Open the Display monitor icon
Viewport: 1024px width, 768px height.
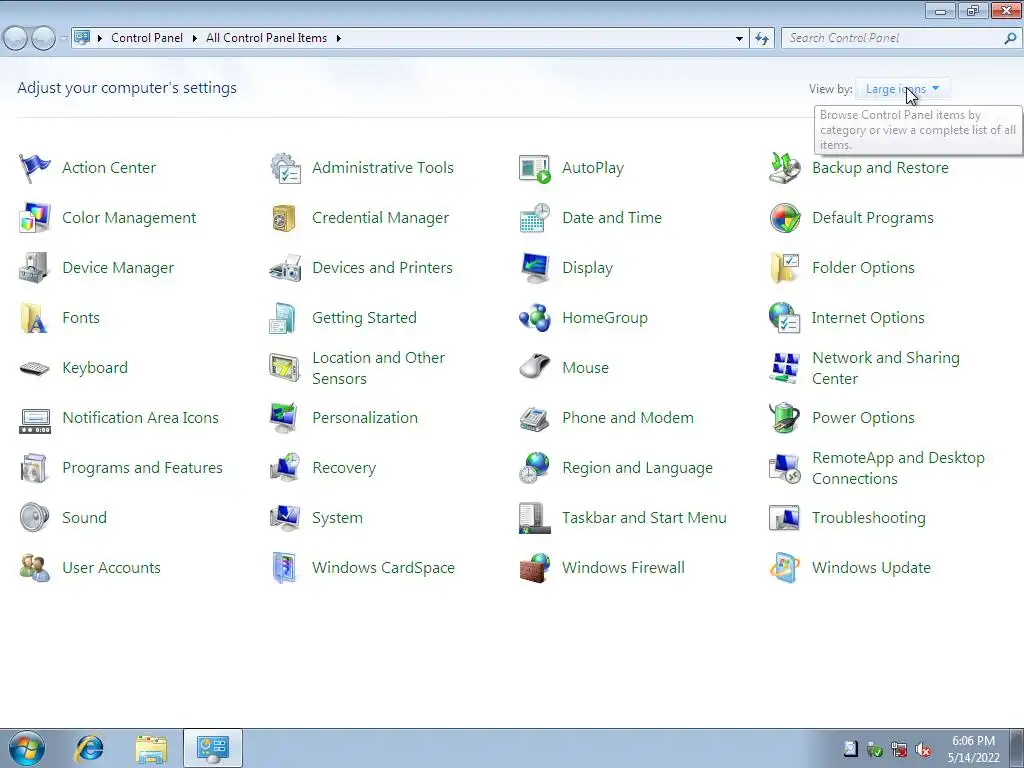tap(535, 268)
